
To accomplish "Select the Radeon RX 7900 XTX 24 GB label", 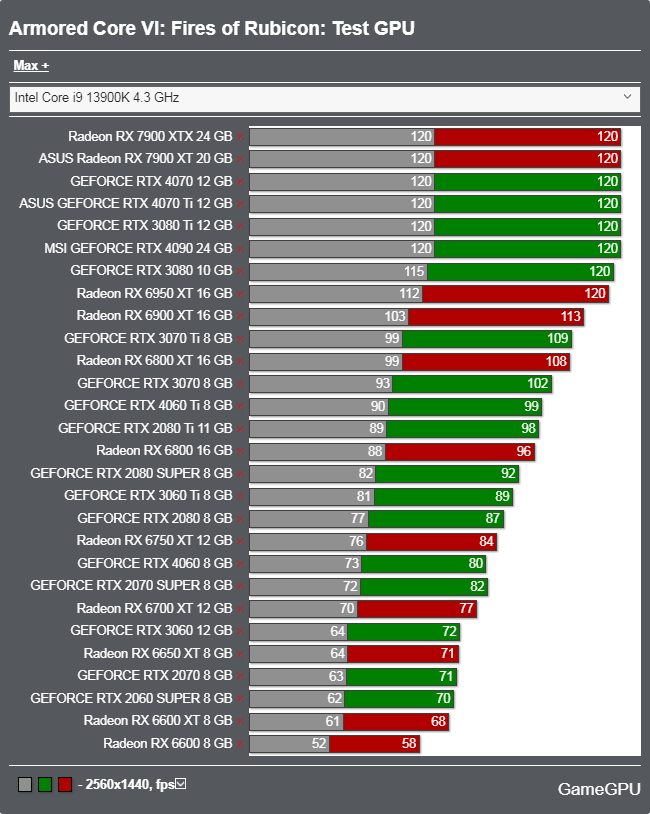I will tap(150, 137).
